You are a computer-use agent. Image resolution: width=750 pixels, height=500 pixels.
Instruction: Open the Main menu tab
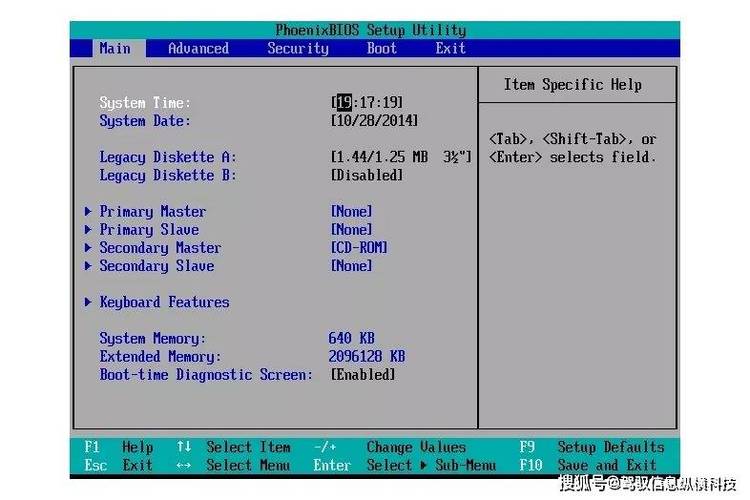(115, 48)
